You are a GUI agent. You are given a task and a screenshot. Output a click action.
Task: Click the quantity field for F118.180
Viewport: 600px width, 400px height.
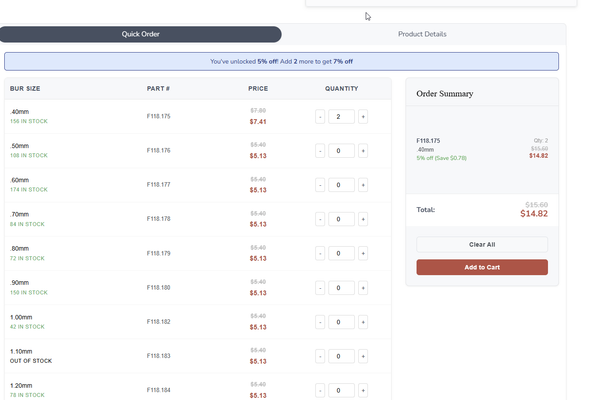coord(341,288)
